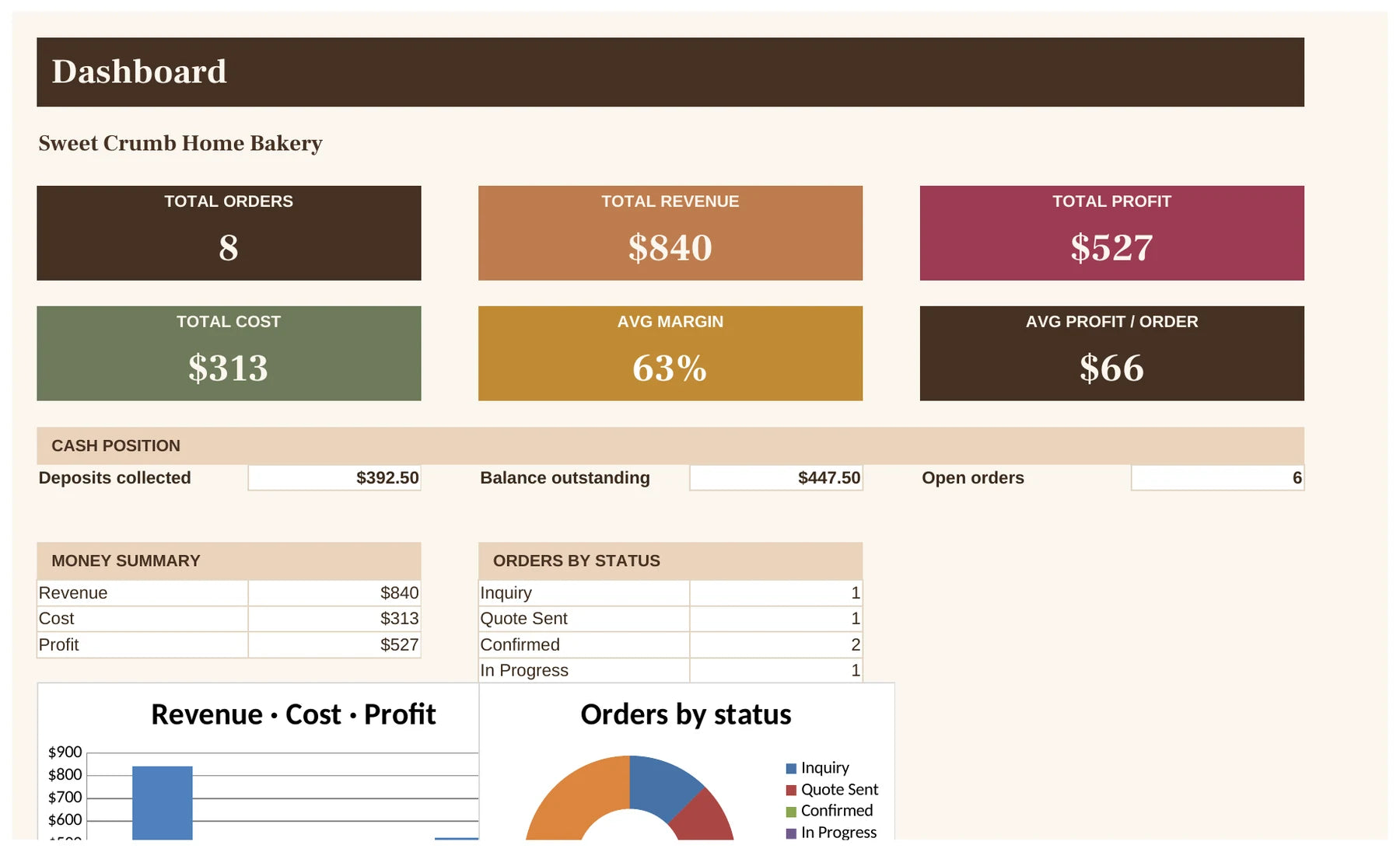Click the $313 Cost cell in Money Summary
Viewport: 1400px width, 852px height.
[x=334, y=618]
